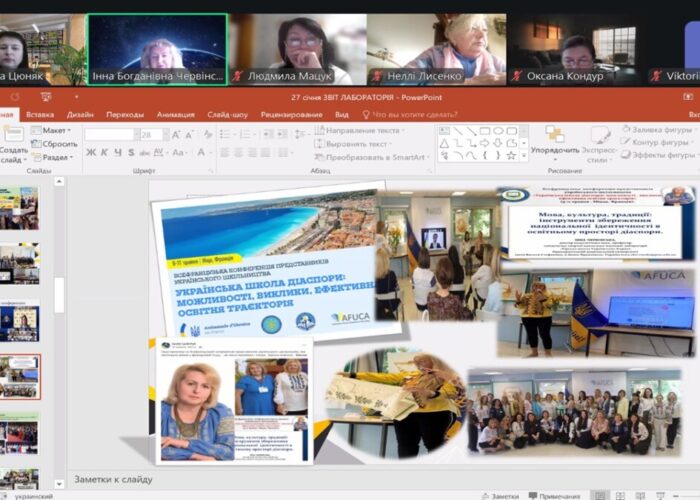
Task: Open the Макет layout dropdown
Action: tap(54, 130)
